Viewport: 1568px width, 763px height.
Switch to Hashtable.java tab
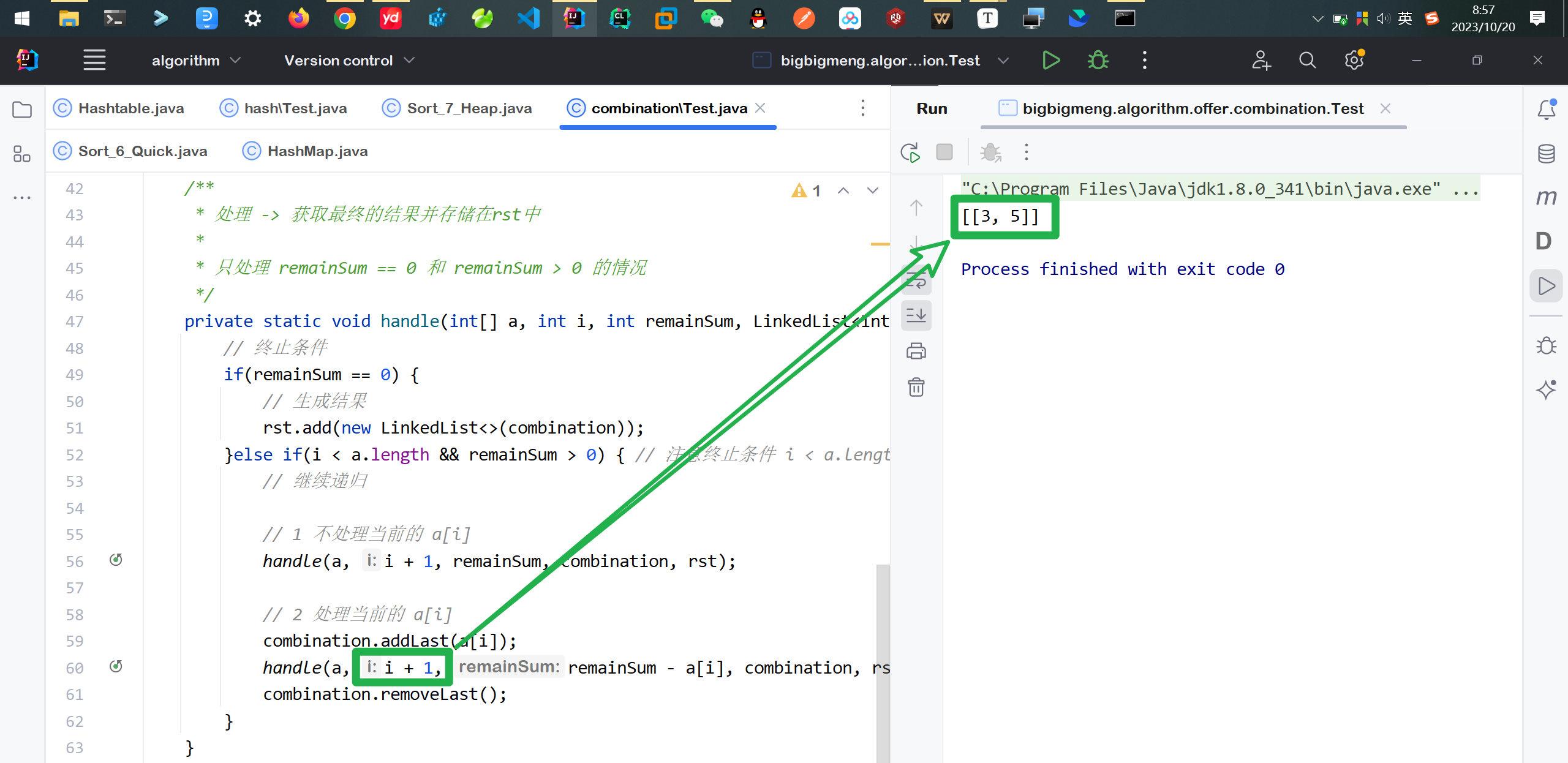point(119,108)
